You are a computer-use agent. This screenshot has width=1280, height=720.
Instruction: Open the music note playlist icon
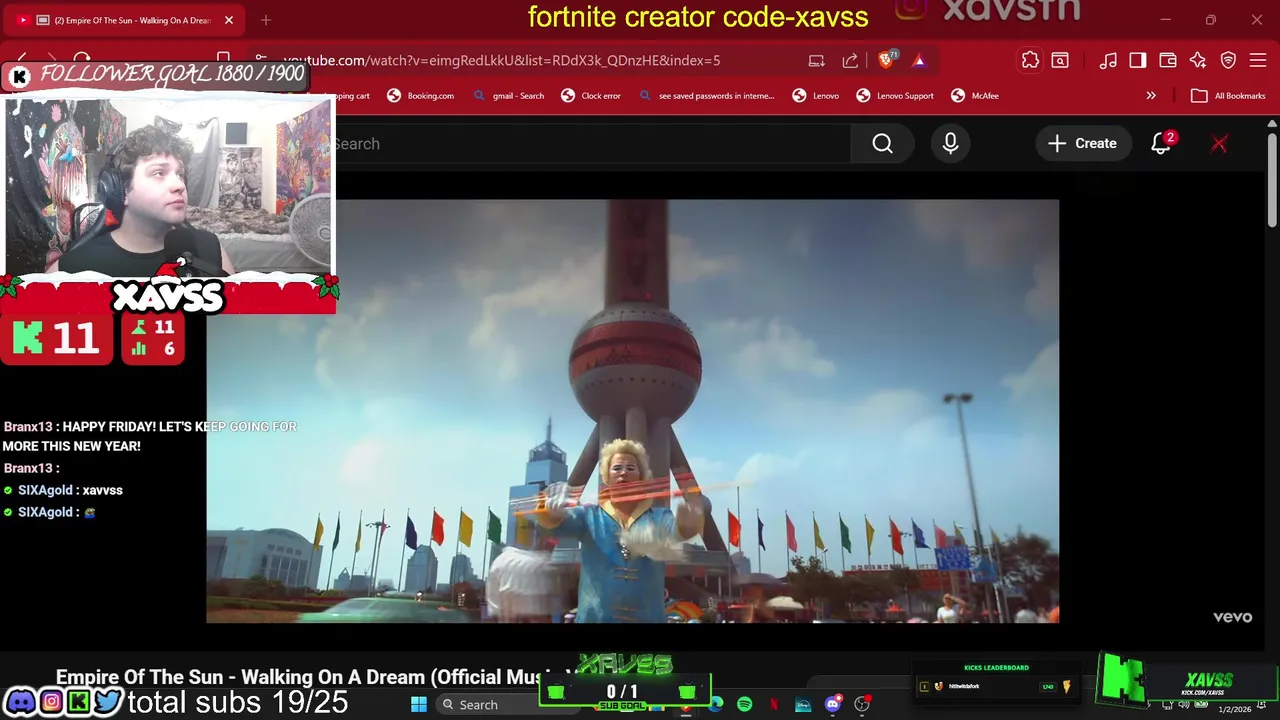[1108, 61]
